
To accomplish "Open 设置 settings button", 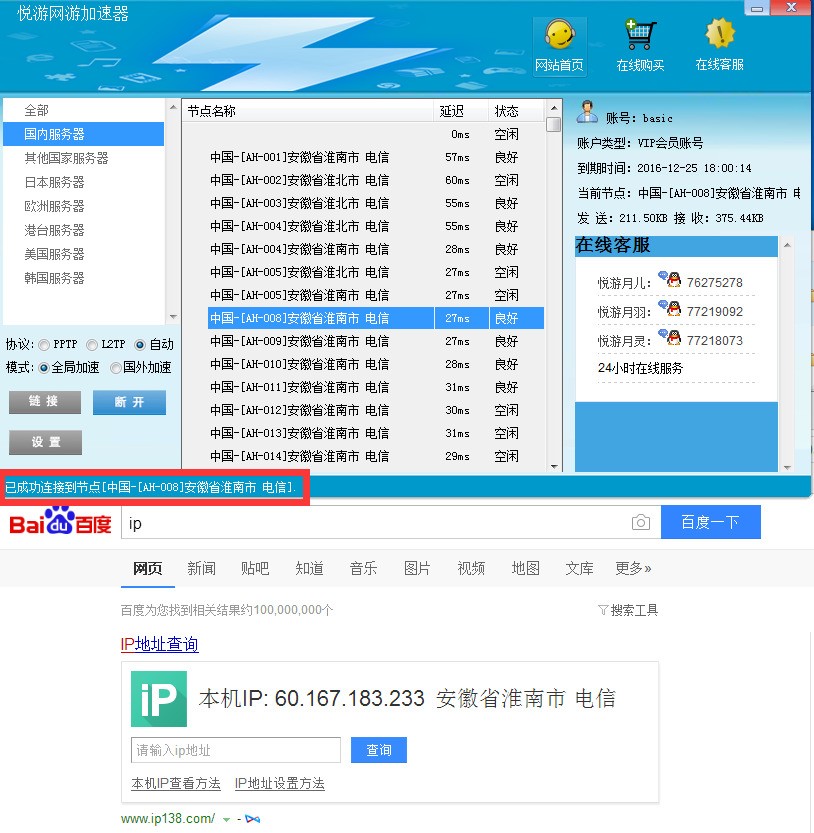I will (x=45, y=442).
